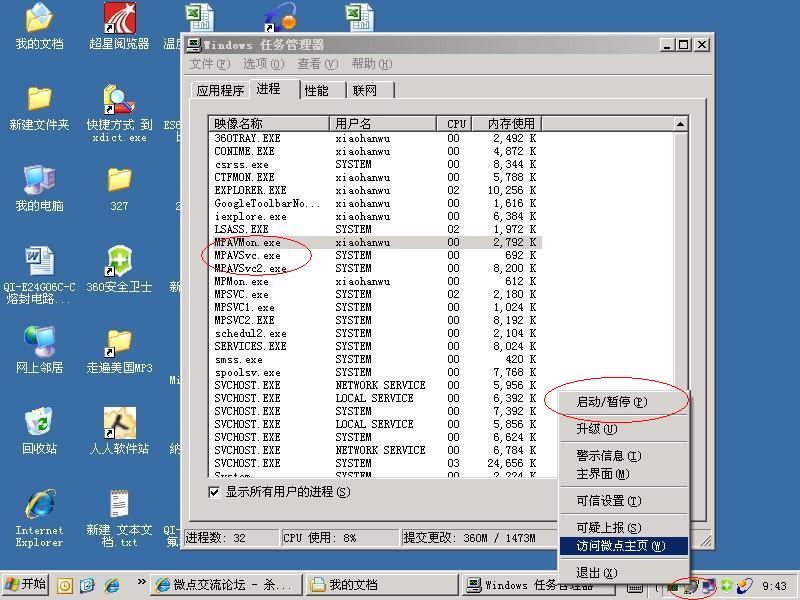
Task: Switch to the 性能 tab
Action: (323, 90)
